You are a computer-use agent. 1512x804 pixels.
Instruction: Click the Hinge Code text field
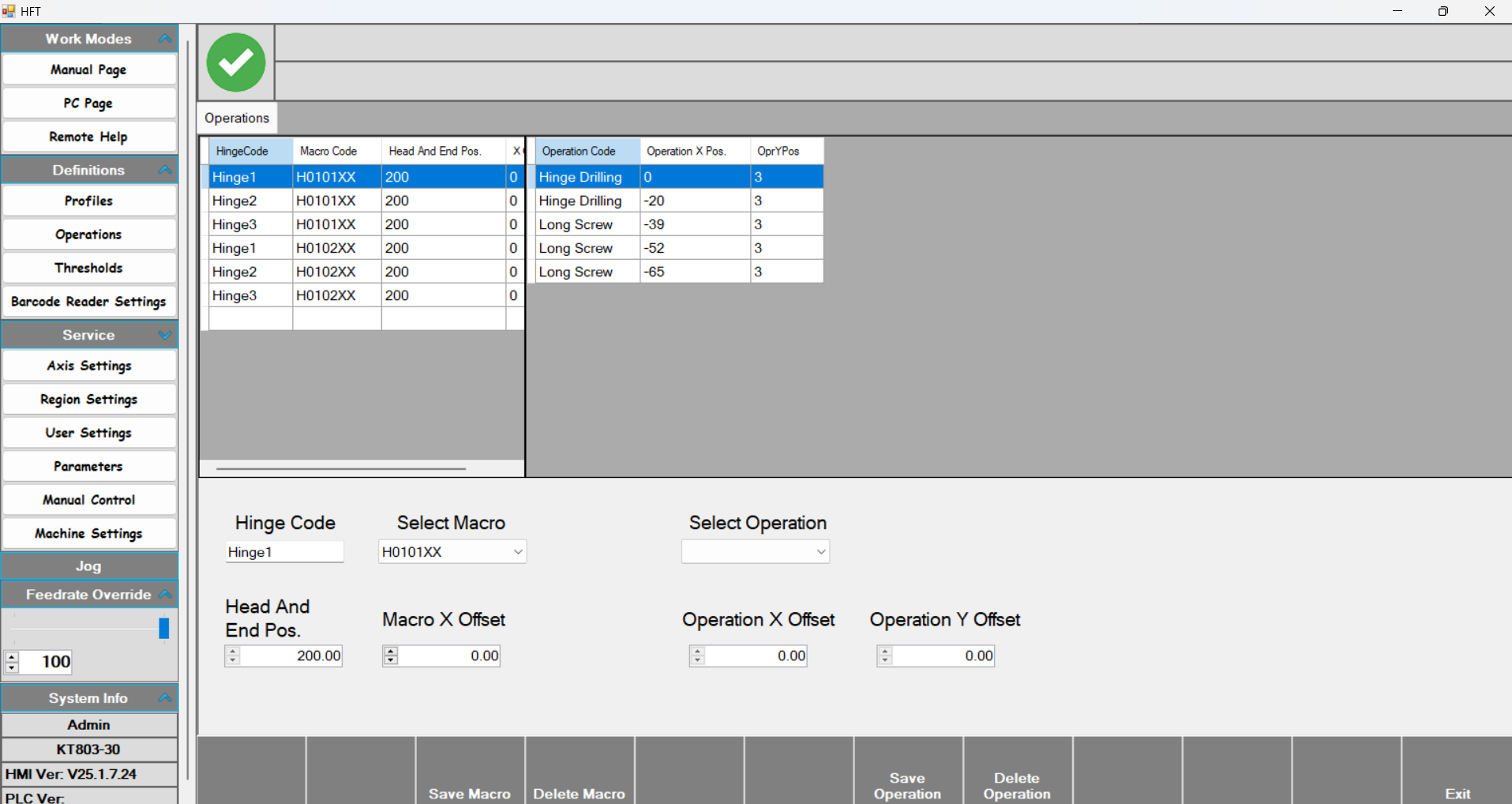[x=284, y=552]
